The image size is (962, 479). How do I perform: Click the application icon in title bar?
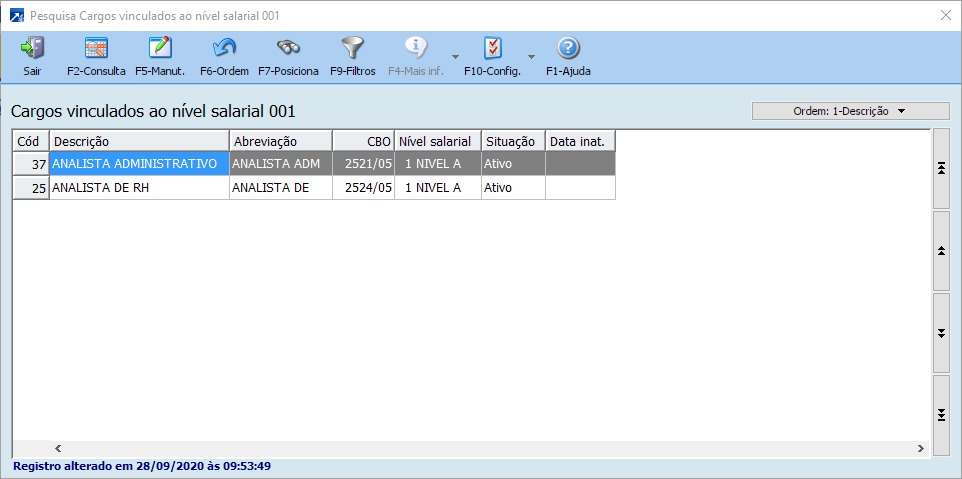click(17, 16)
